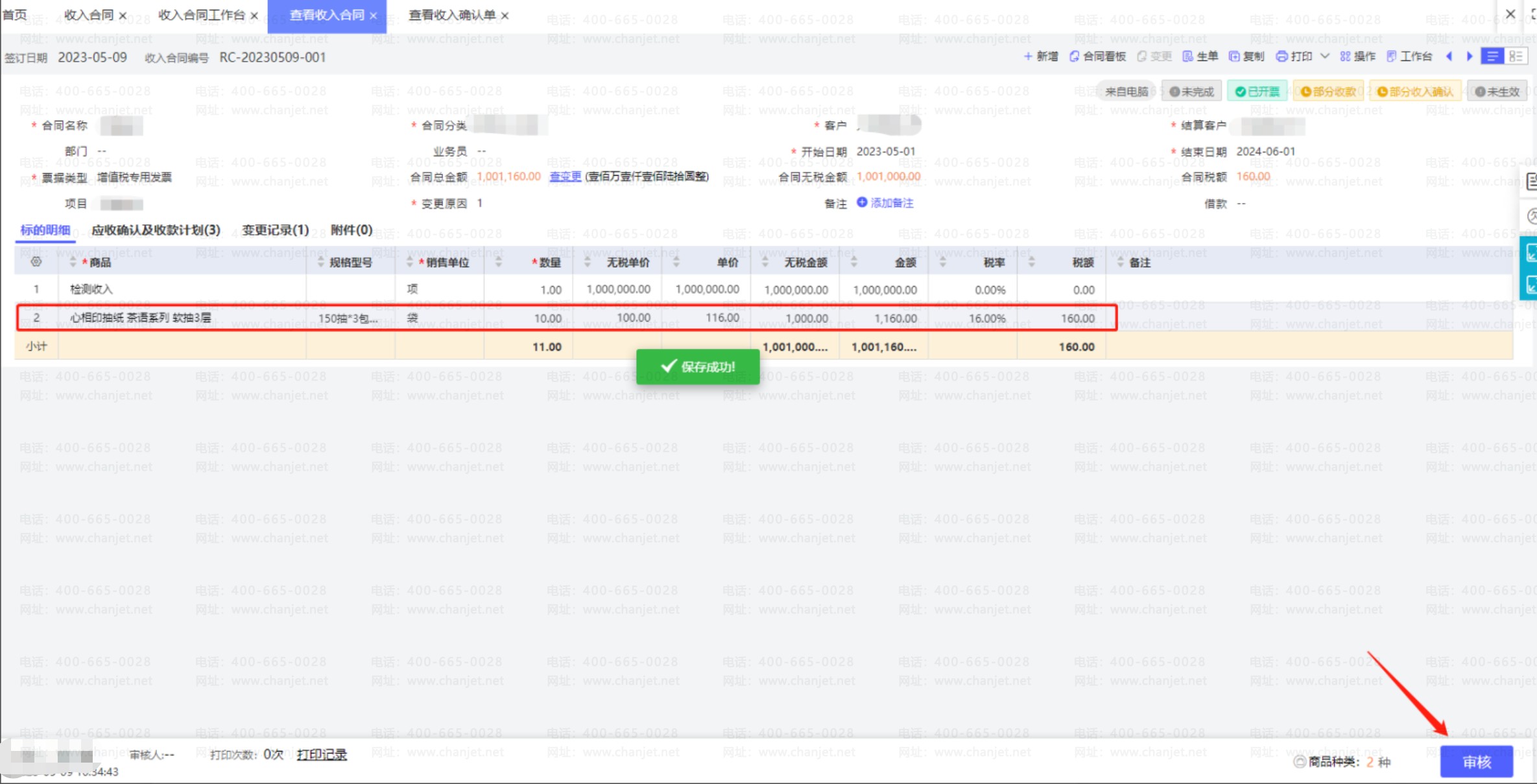Click the 复制 copy icon

(x=1234, y=56)
